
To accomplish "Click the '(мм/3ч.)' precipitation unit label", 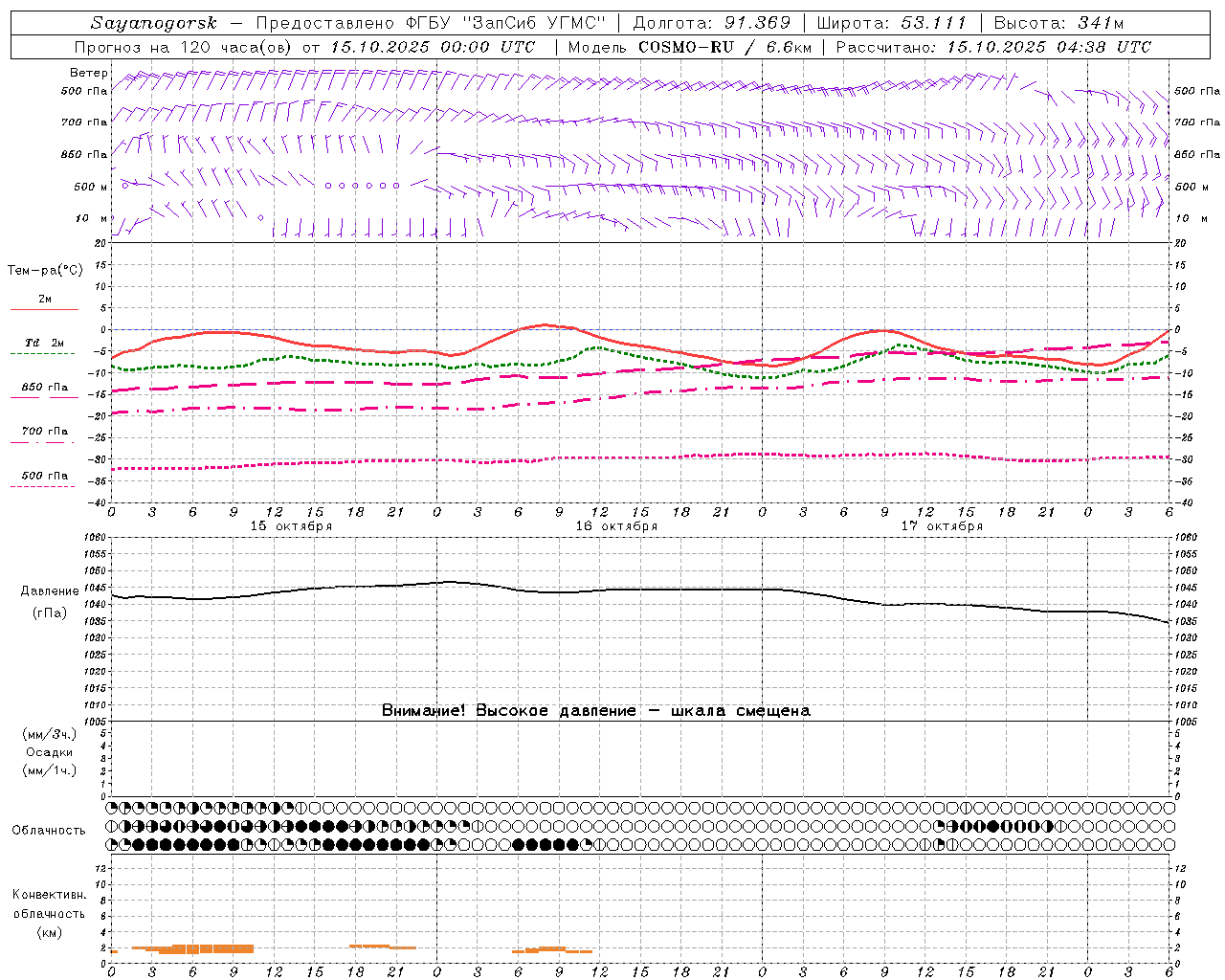I will point(50,734).
